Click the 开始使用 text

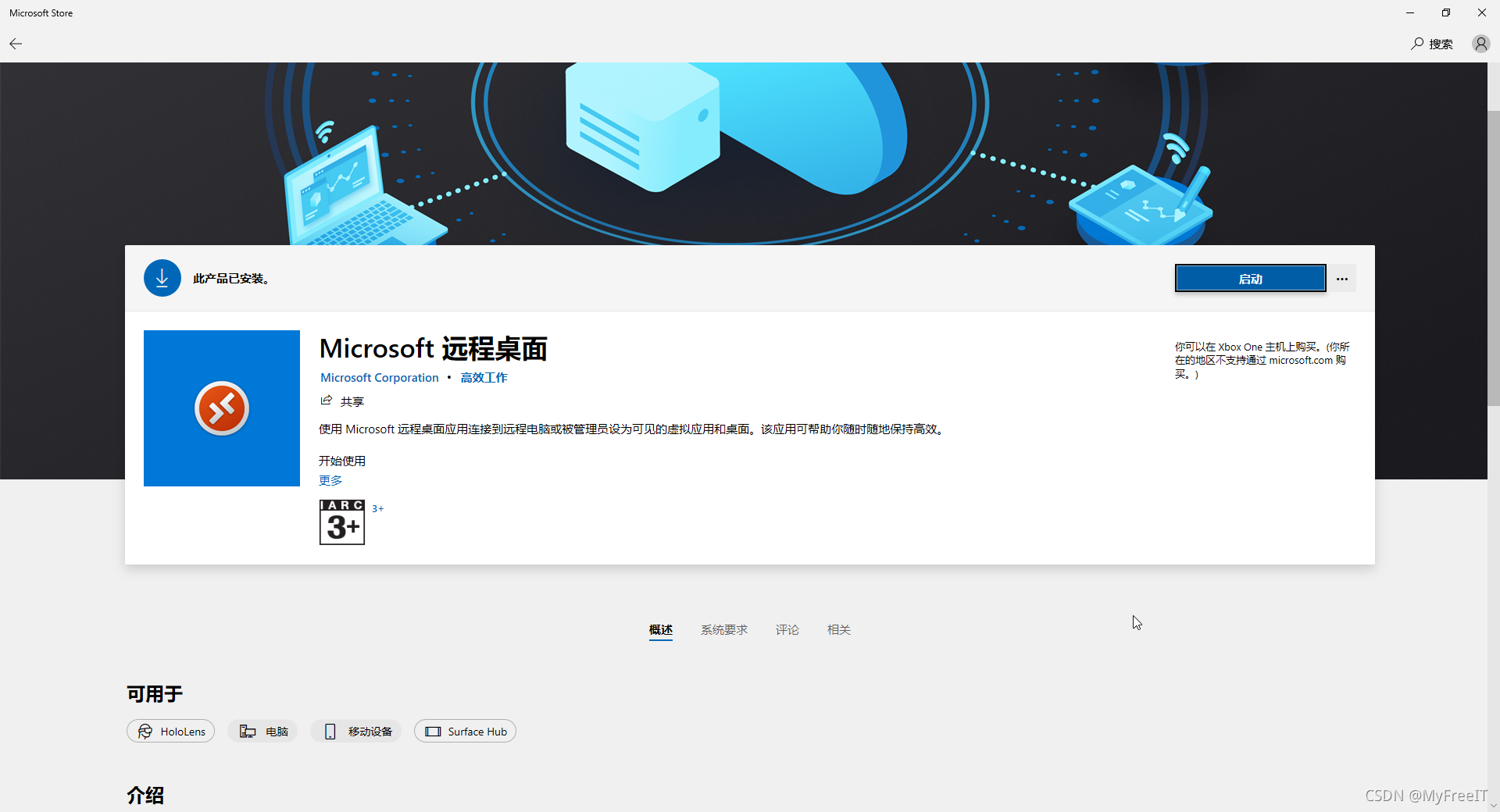342,461
